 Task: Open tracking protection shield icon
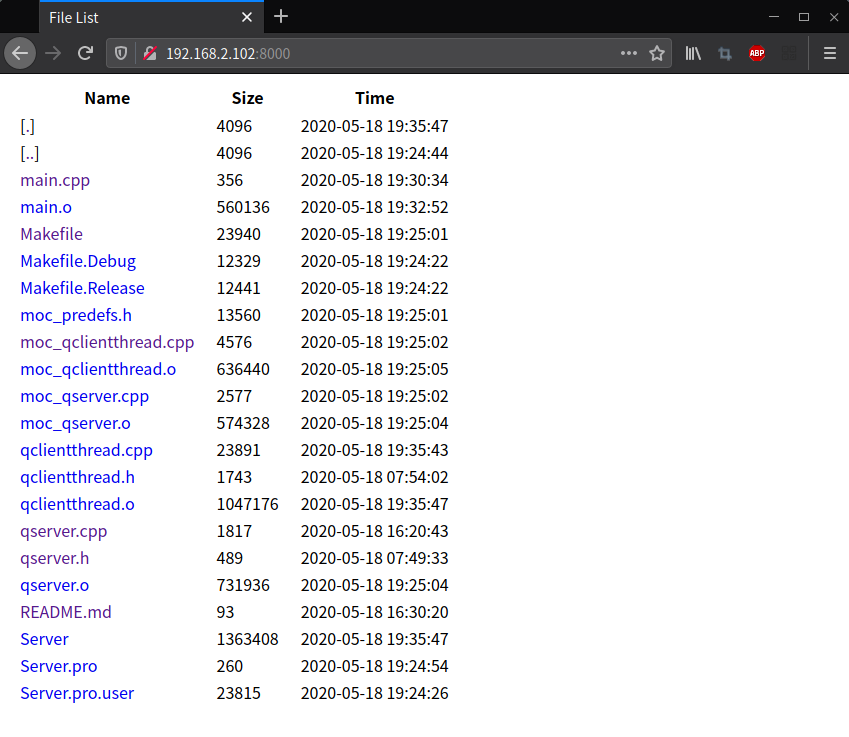(x=121, y=53)
